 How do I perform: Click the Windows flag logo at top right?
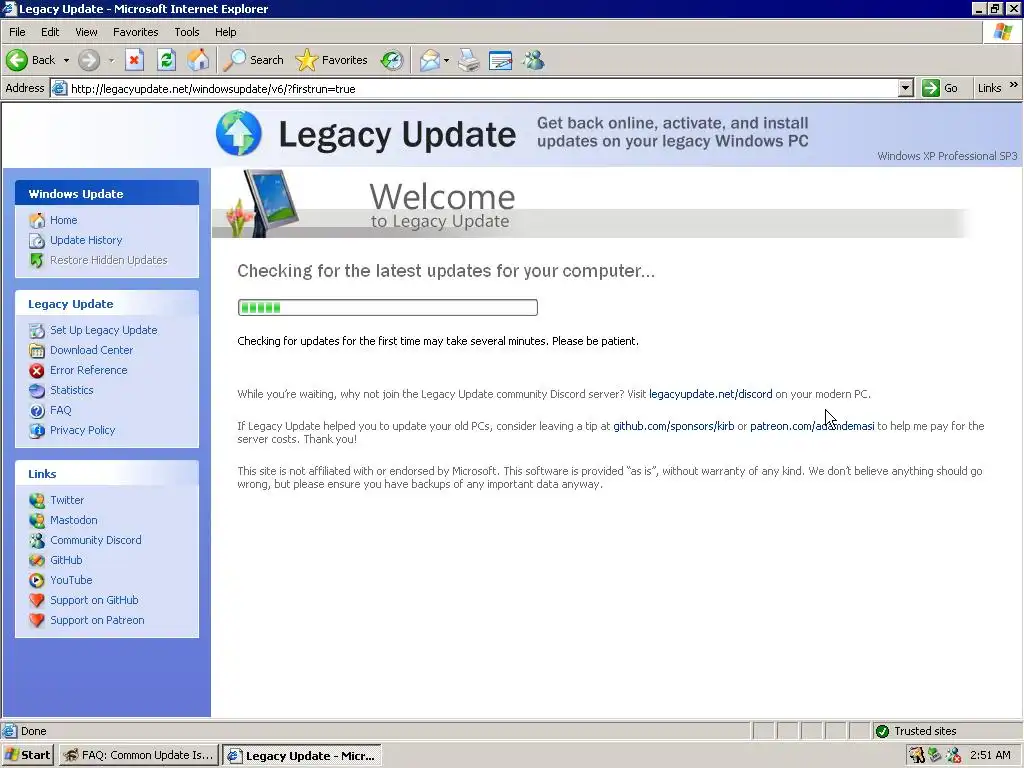click(1003, 31)
